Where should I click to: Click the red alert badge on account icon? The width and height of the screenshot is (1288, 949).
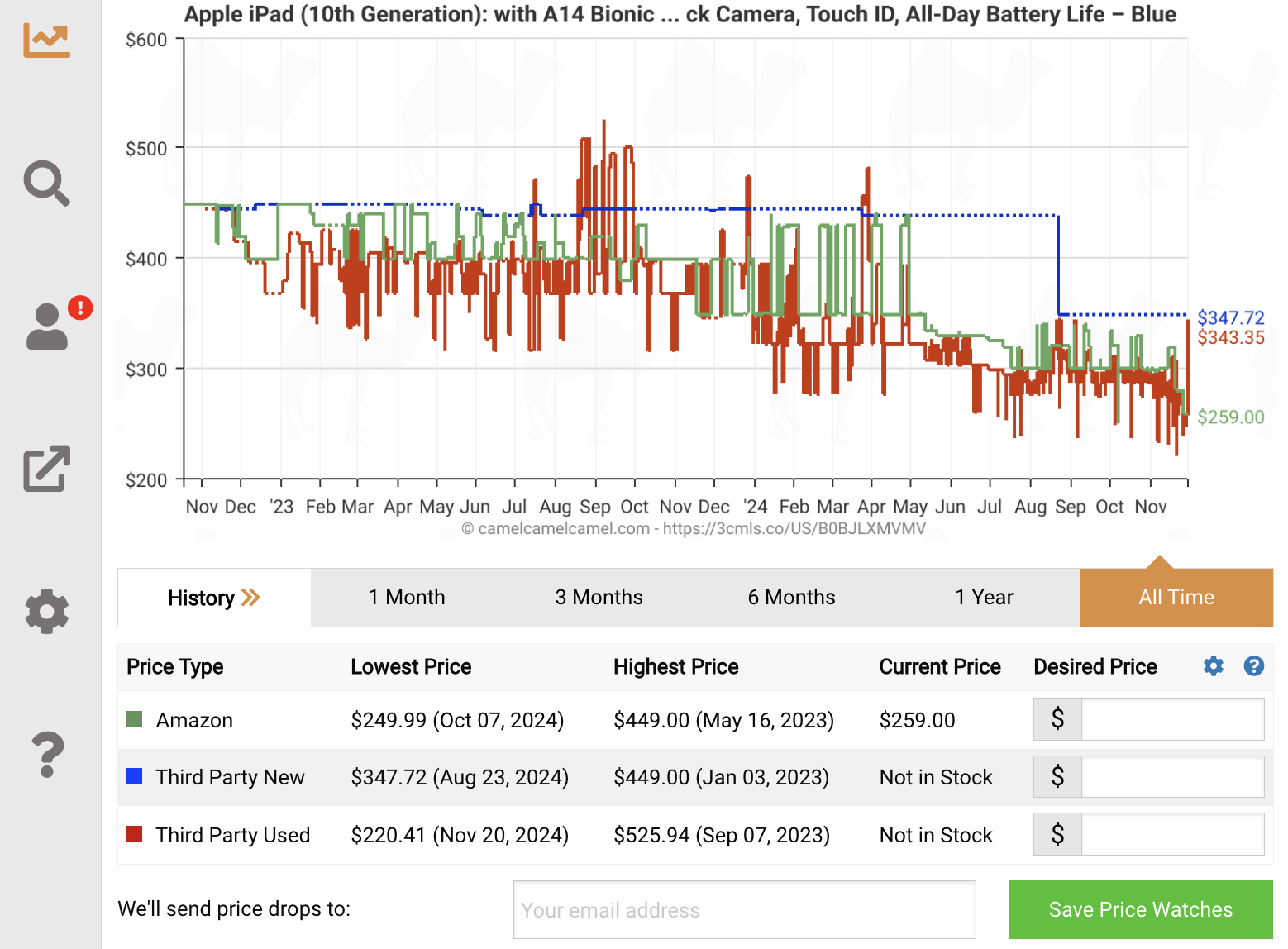point(80,308)
